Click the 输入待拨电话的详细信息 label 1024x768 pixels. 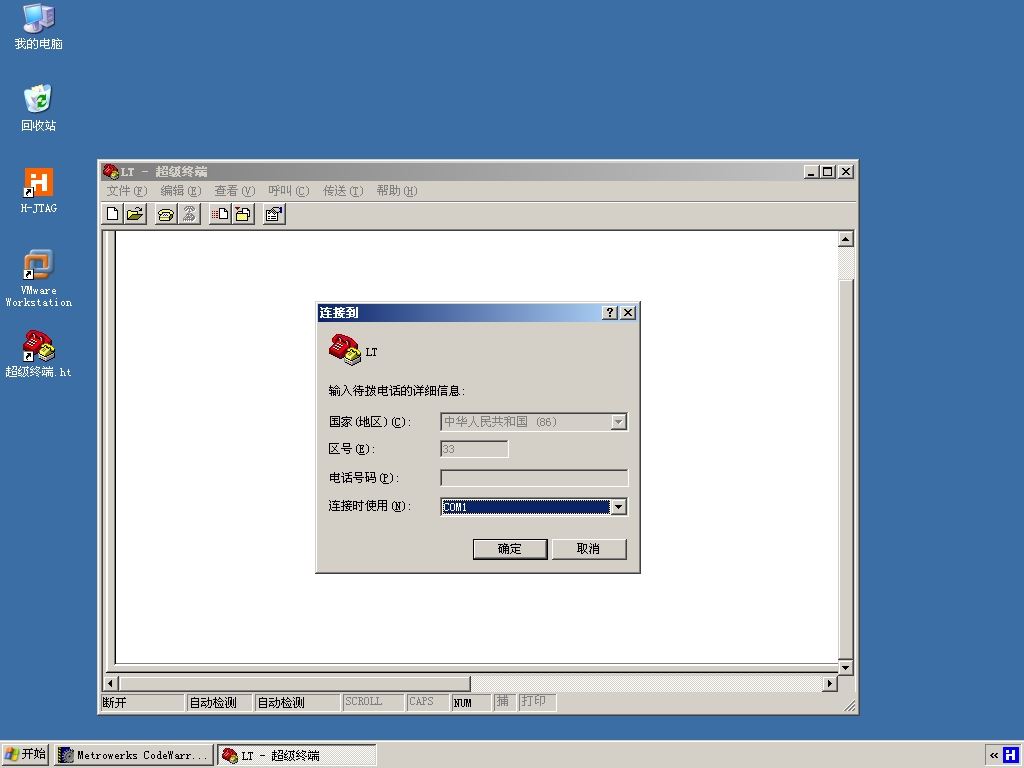click(x=396, y=391)
